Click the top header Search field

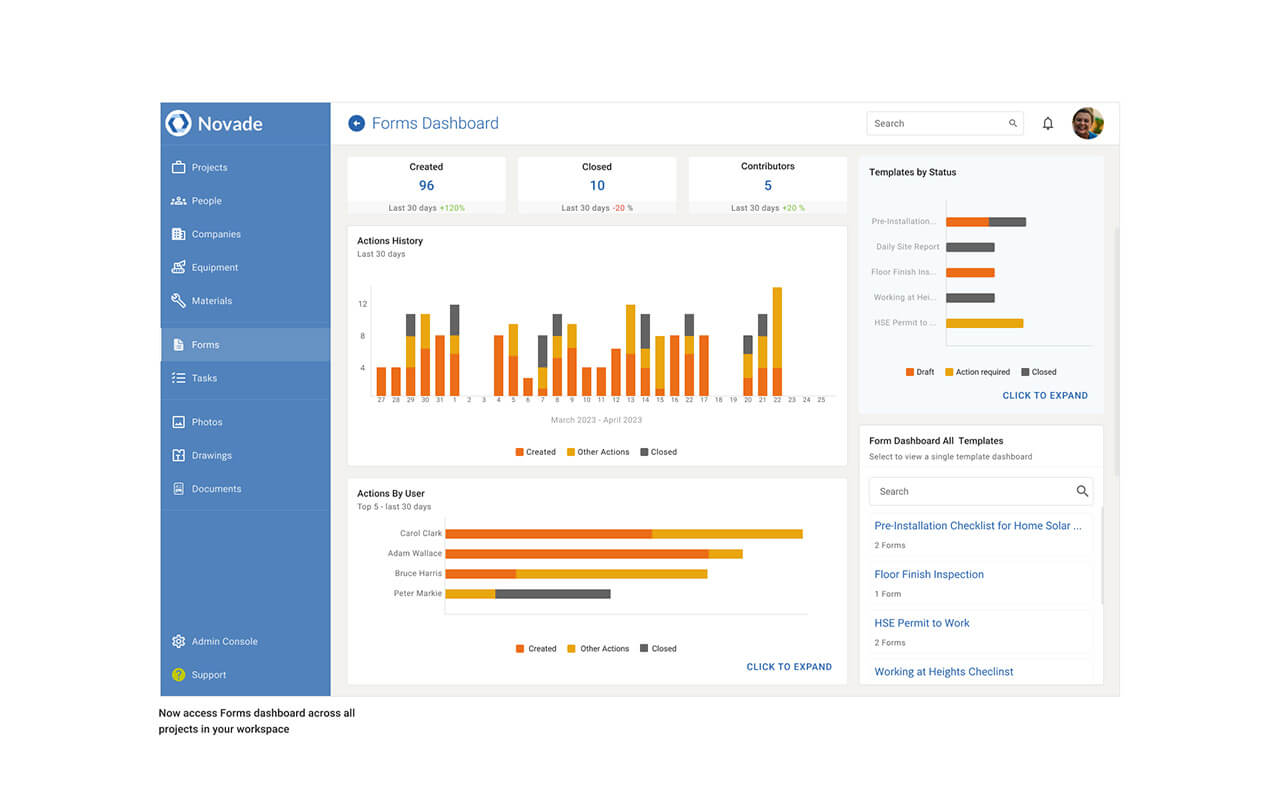coord(937,123)
